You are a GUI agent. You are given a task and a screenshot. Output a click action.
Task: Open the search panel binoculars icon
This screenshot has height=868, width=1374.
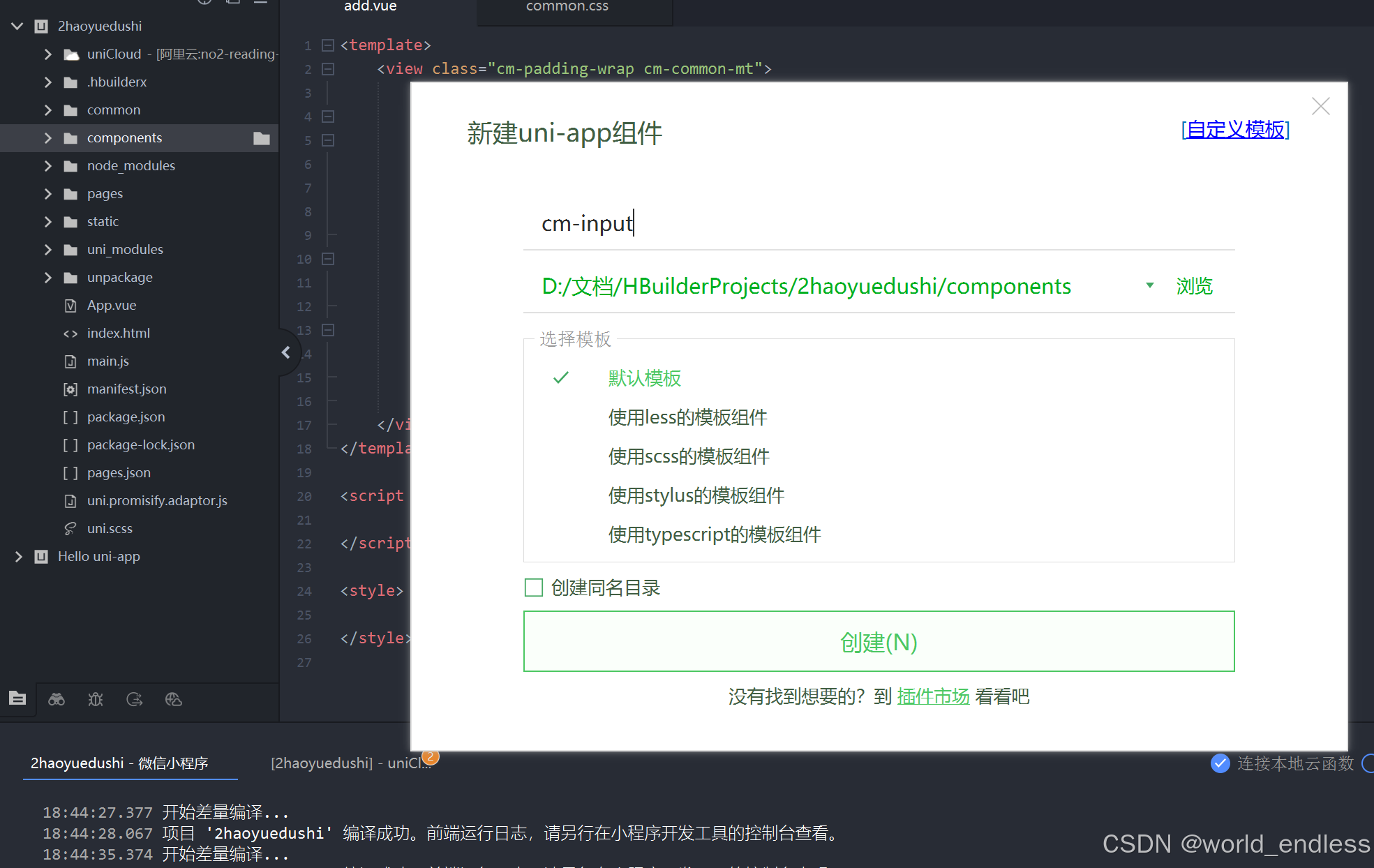click(56, 699)
